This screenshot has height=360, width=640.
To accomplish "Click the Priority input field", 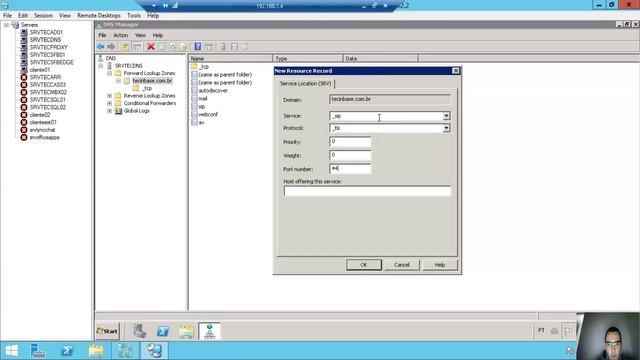I will (x=350, y=142).
